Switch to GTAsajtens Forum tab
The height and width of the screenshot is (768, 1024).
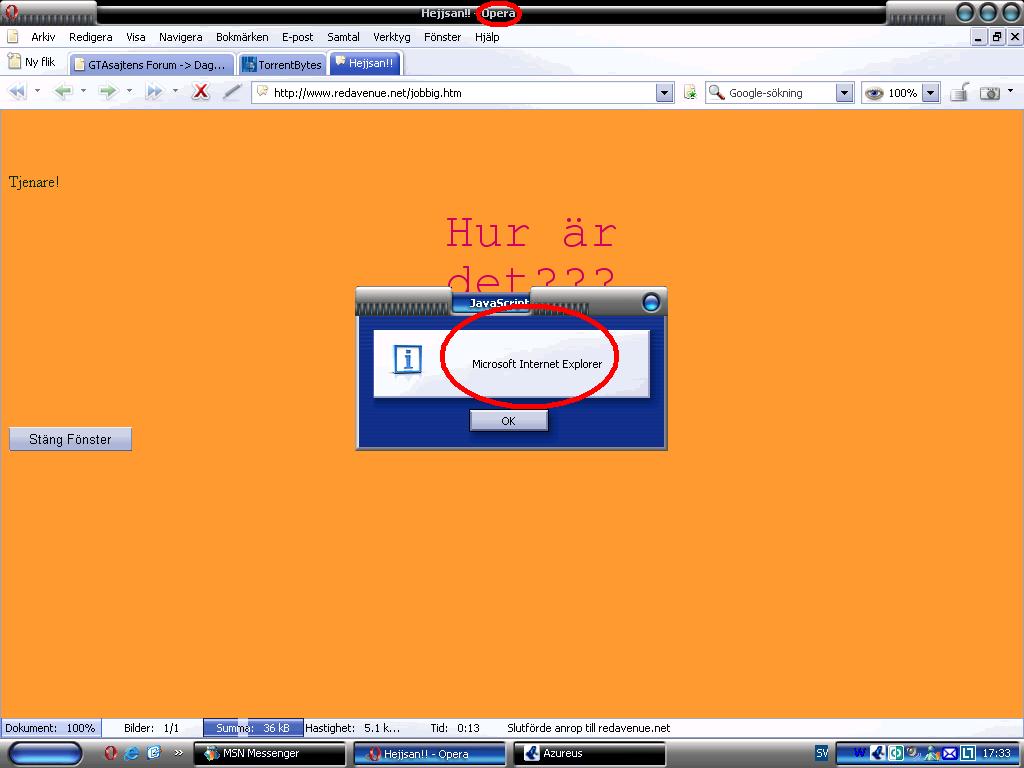[x=152, y=65]
